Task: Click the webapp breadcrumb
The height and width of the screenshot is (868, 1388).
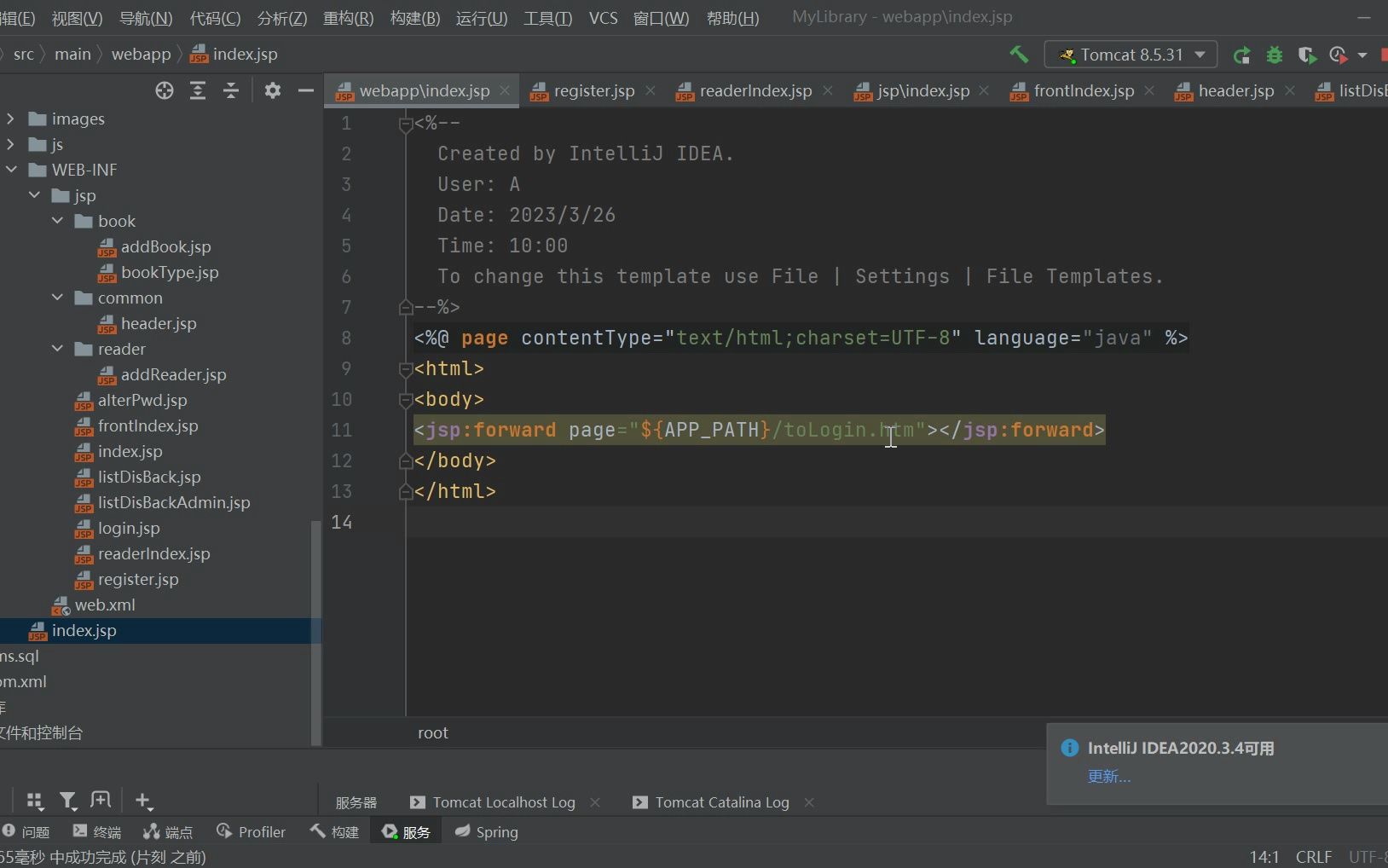Action: tap(142, 54)
